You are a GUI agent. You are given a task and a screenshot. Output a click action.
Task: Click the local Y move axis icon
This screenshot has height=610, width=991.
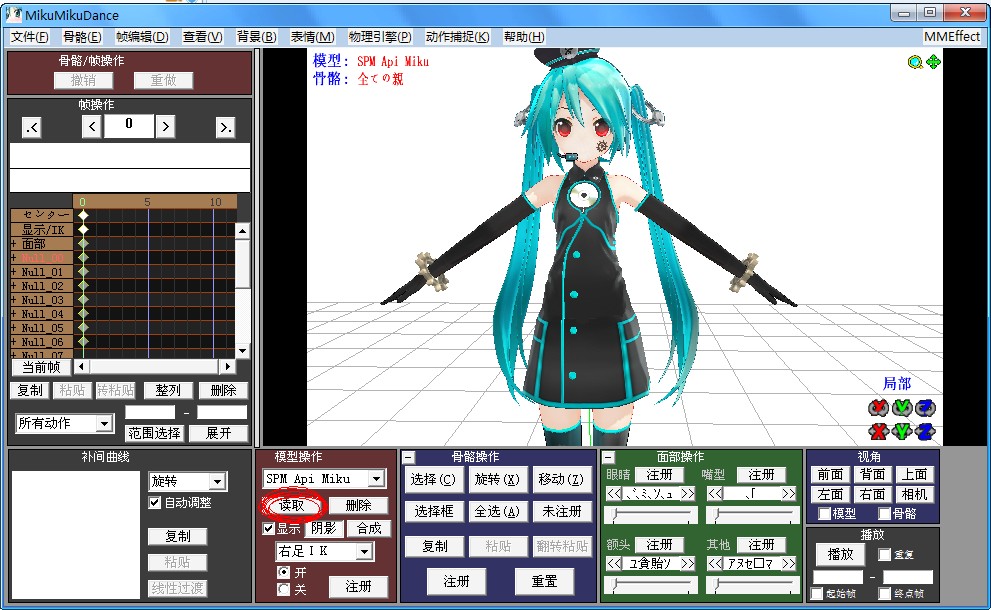pos(902,431)
